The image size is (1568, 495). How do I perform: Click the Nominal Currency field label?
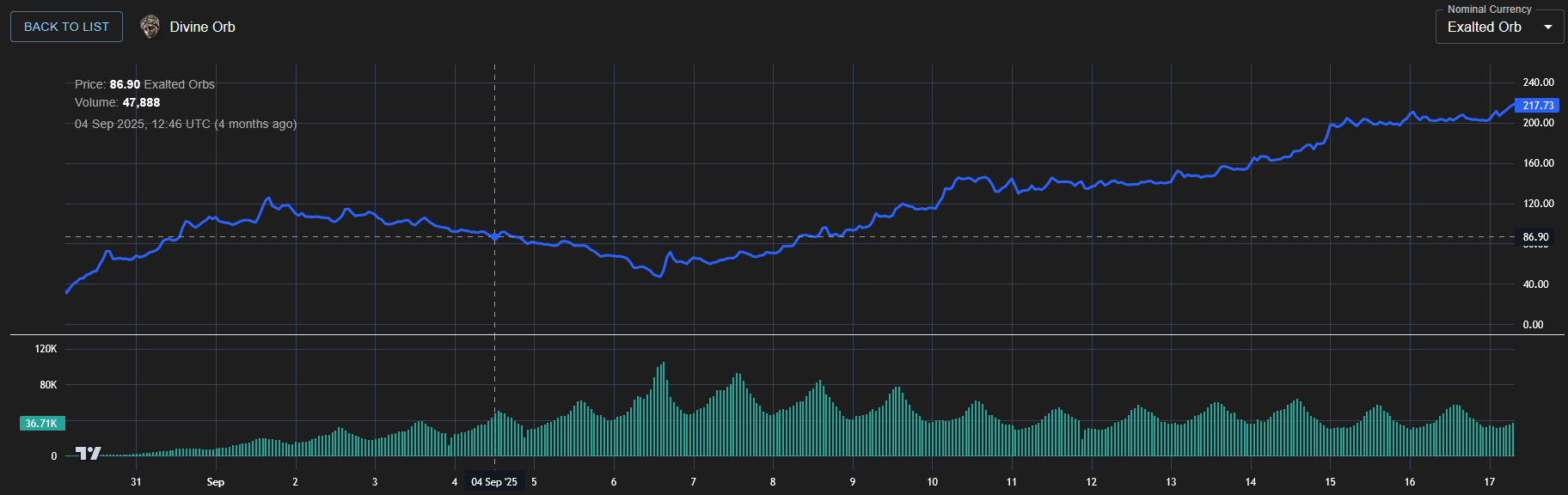pos(1490,9)
